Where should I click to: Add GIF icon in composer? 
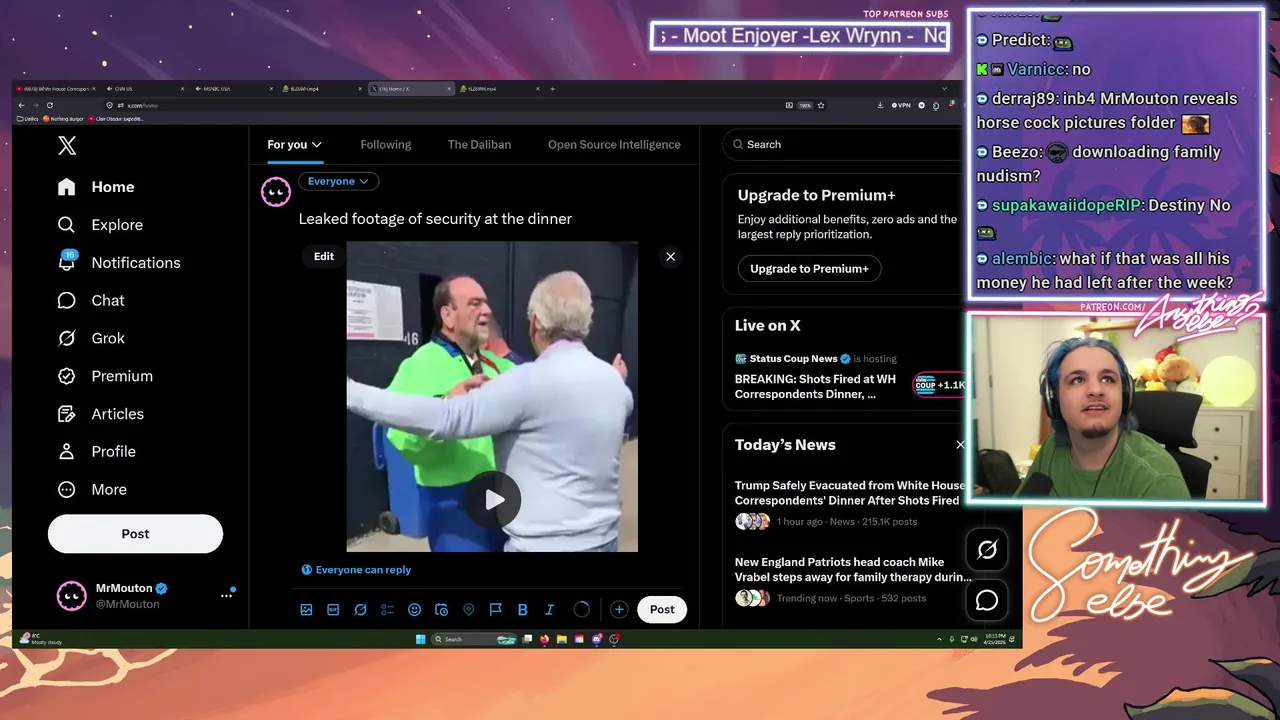coord(333,610)
